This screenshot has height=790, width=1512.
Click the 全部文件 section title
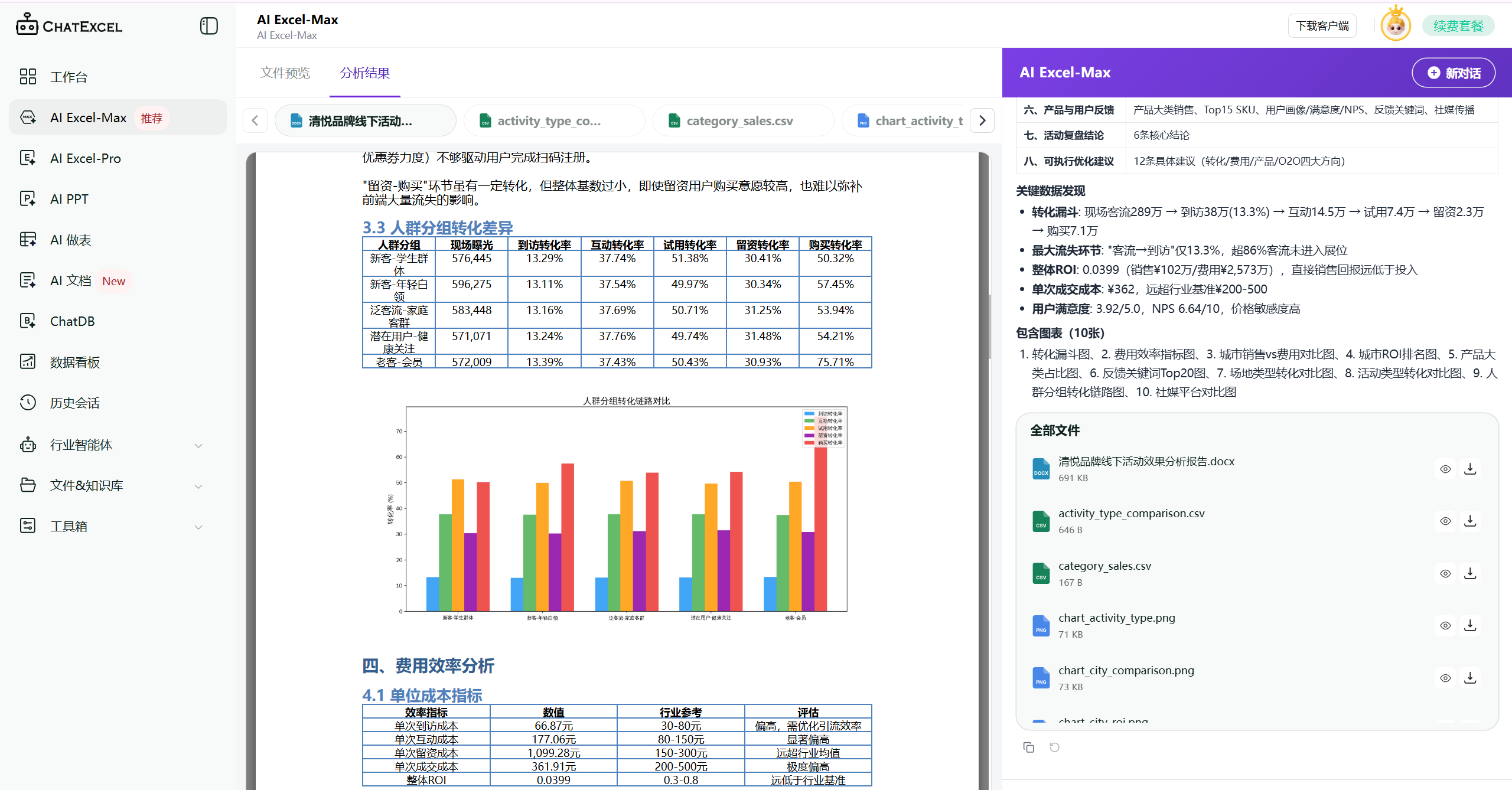click(1055, 430)
